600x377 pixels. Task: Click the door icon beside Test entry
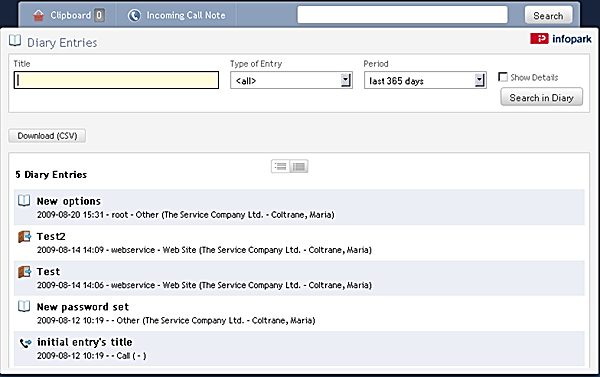click(x=24, y=271)
